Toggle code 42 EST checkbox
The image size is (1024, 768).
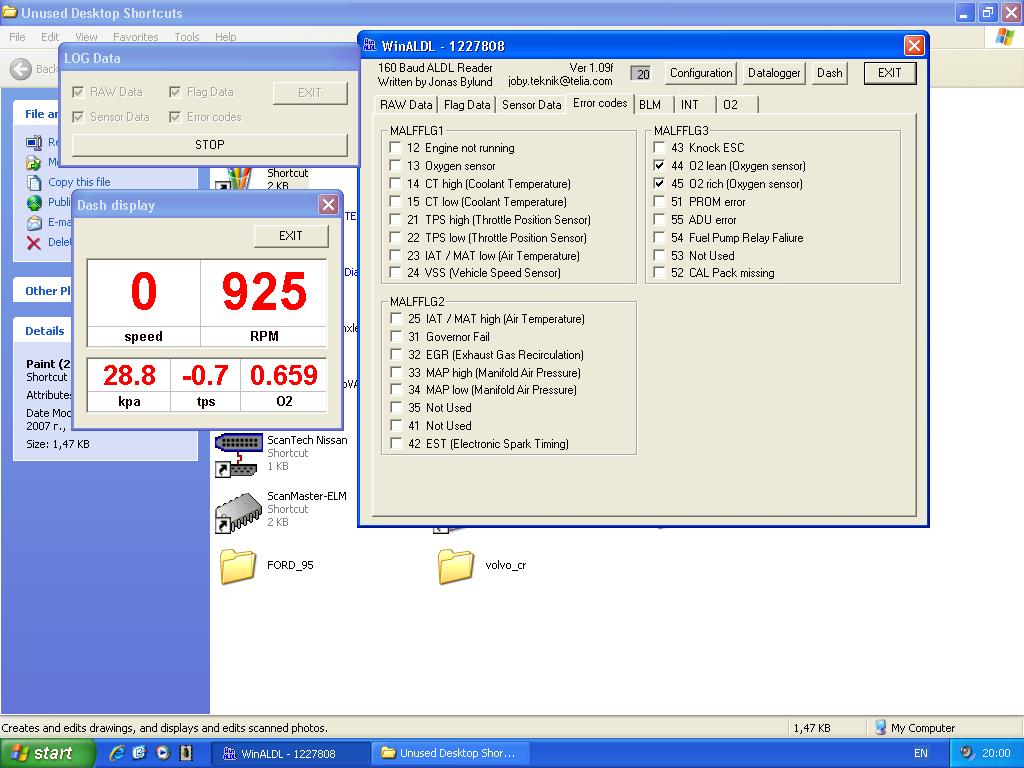(x=396, y=443)
